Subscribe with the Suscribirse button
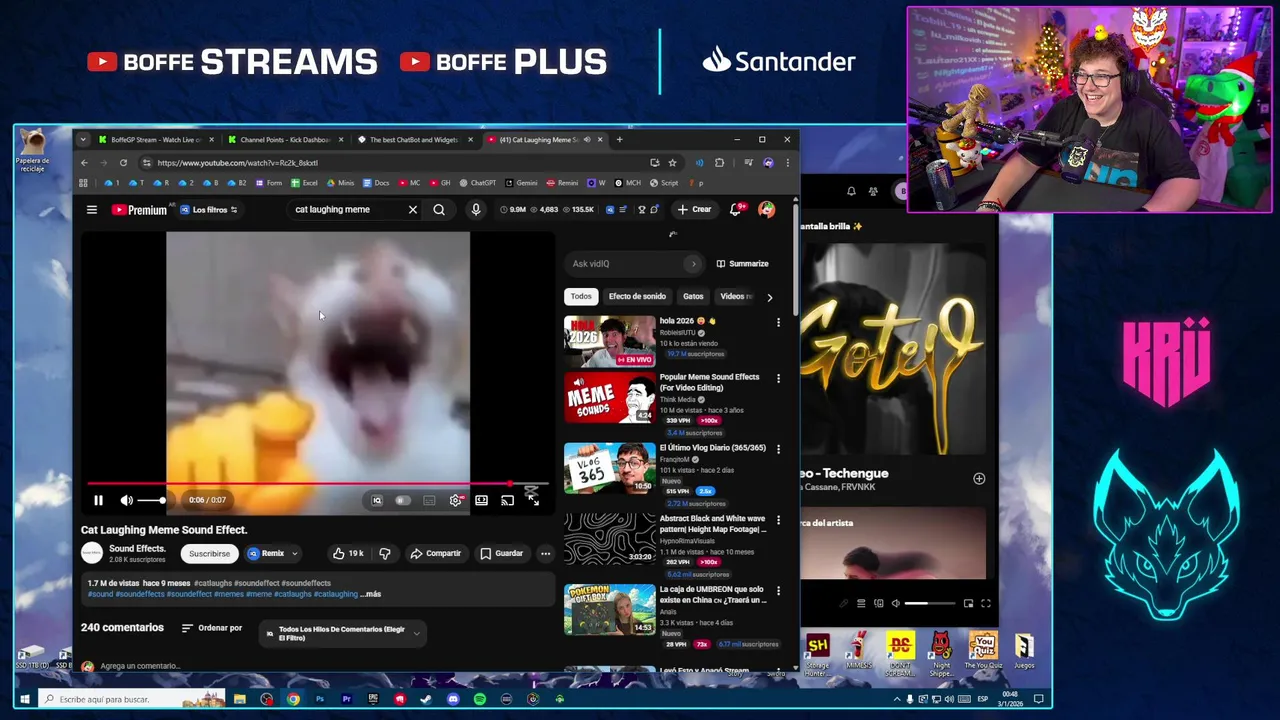Screen dimensions: 1280x720 coord(209,554)
